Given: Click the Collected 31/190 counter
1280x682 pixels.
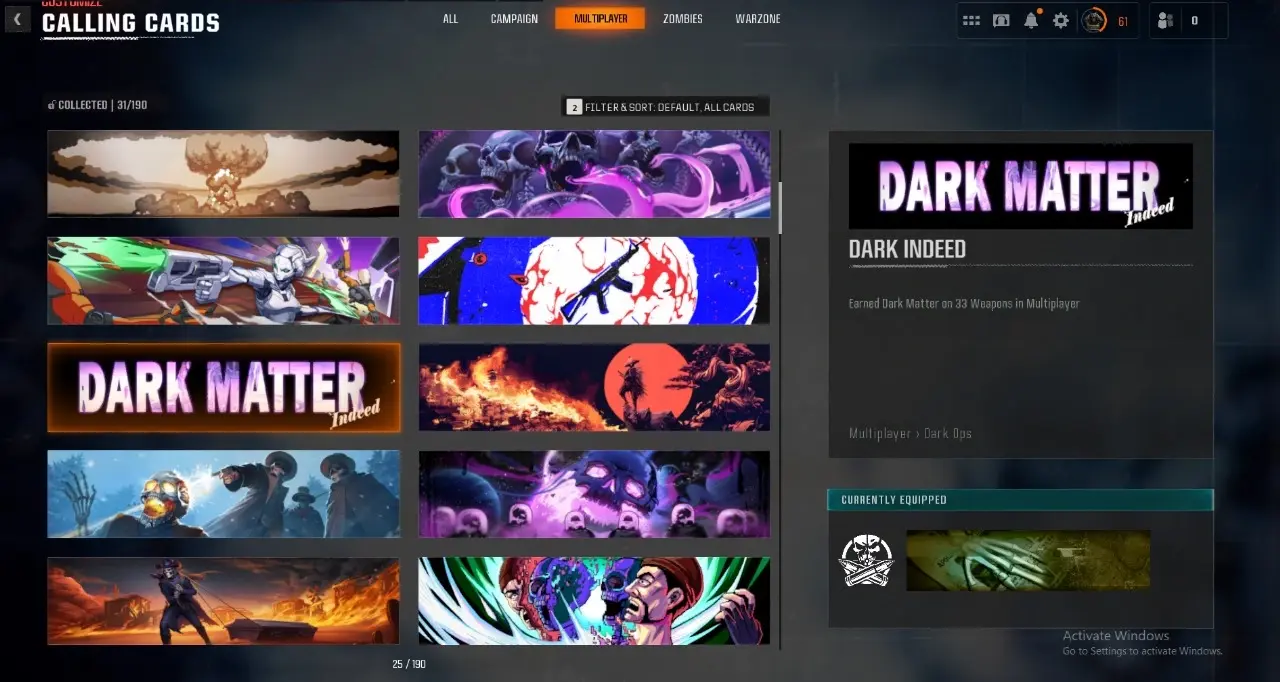Looking at the screenshot, I should (x=98, y=105).
